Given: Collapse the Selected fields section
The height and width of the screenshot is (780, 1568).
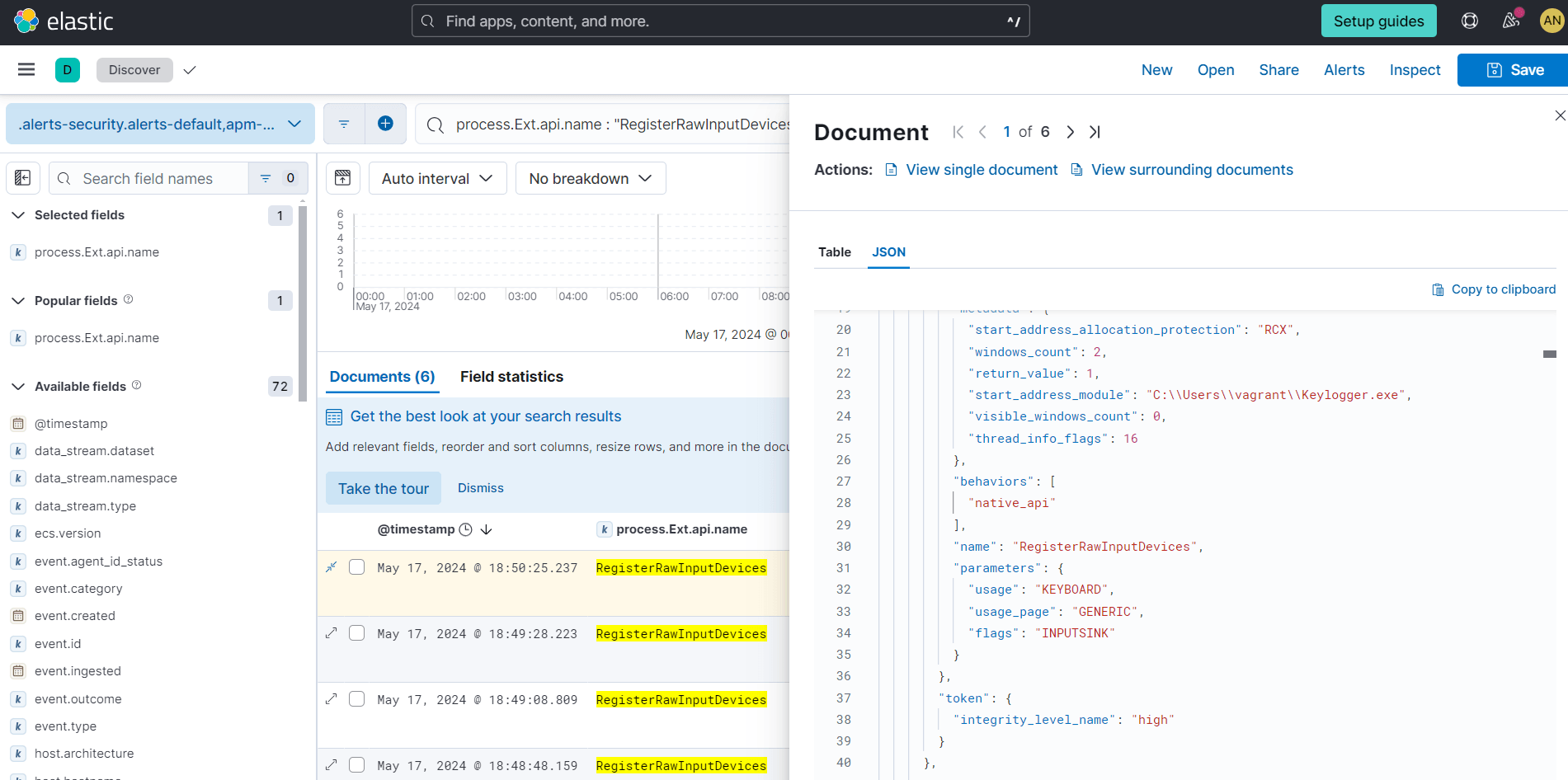Looking at the screenshot, I should pos(18,214).
